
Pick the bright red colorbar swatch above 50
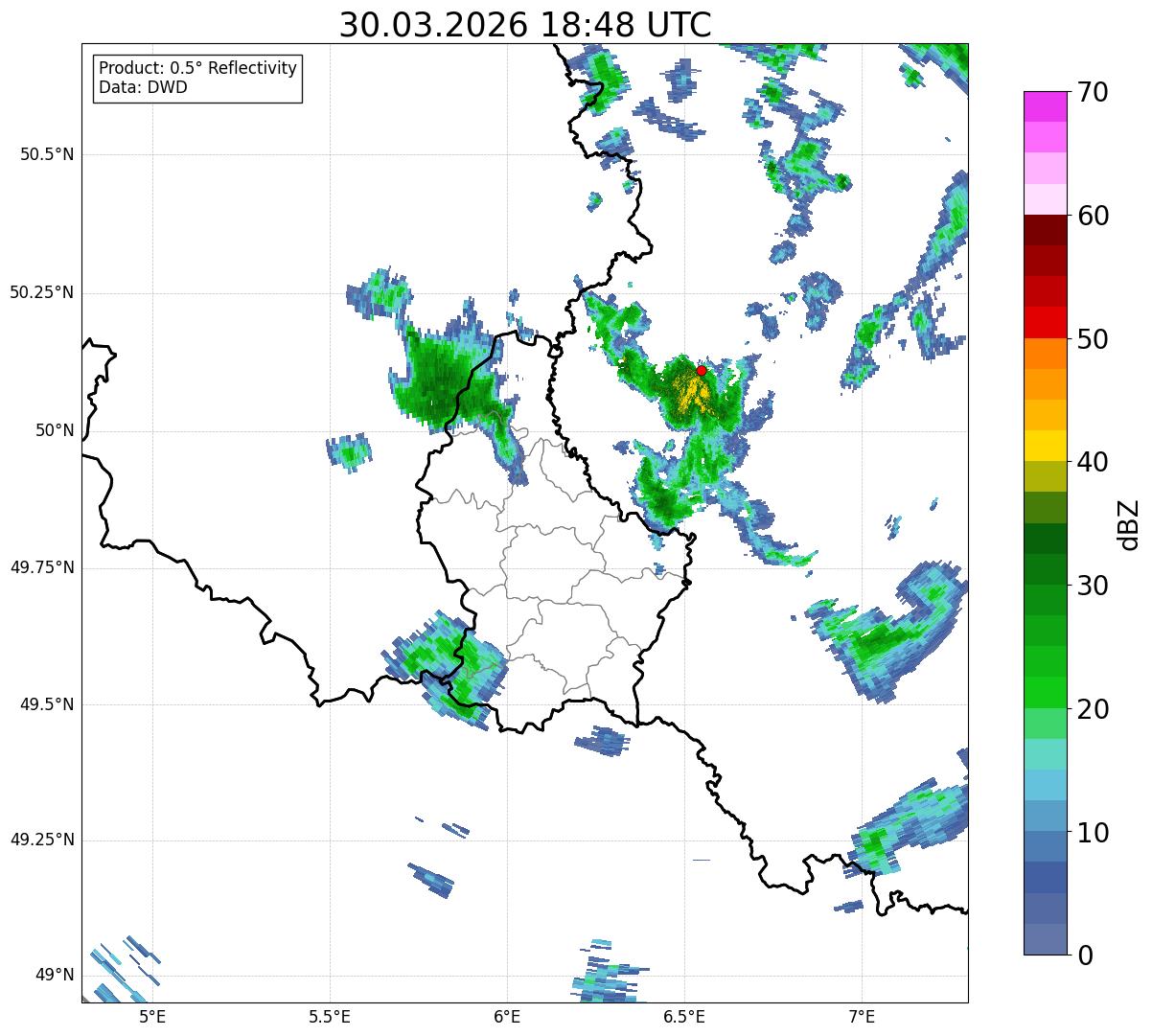click(x=1045, y=322)
